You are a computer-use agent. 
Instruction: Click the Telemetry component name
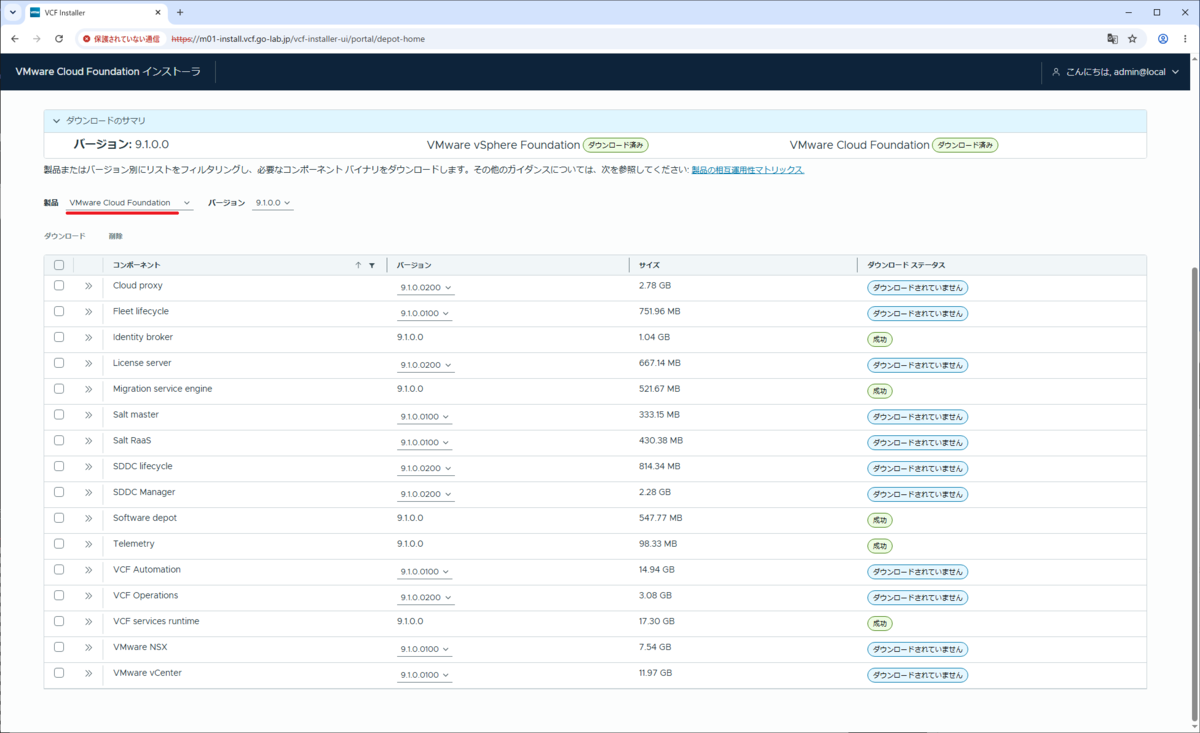click(x=134, y=544)
